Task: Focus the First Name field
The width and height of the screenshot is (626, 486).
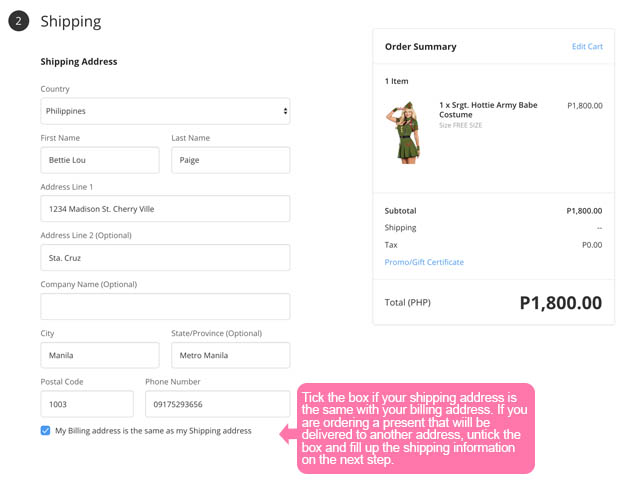Action: pos(99,160)
